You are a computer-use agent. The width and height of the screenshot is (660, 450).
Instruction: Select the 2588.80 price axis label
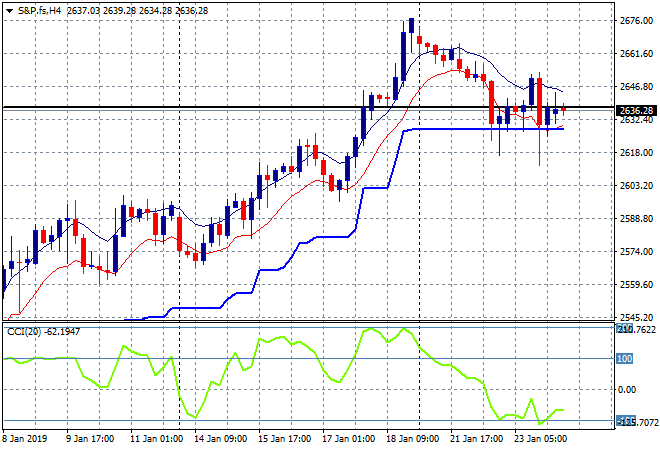(x=636, y=218)
